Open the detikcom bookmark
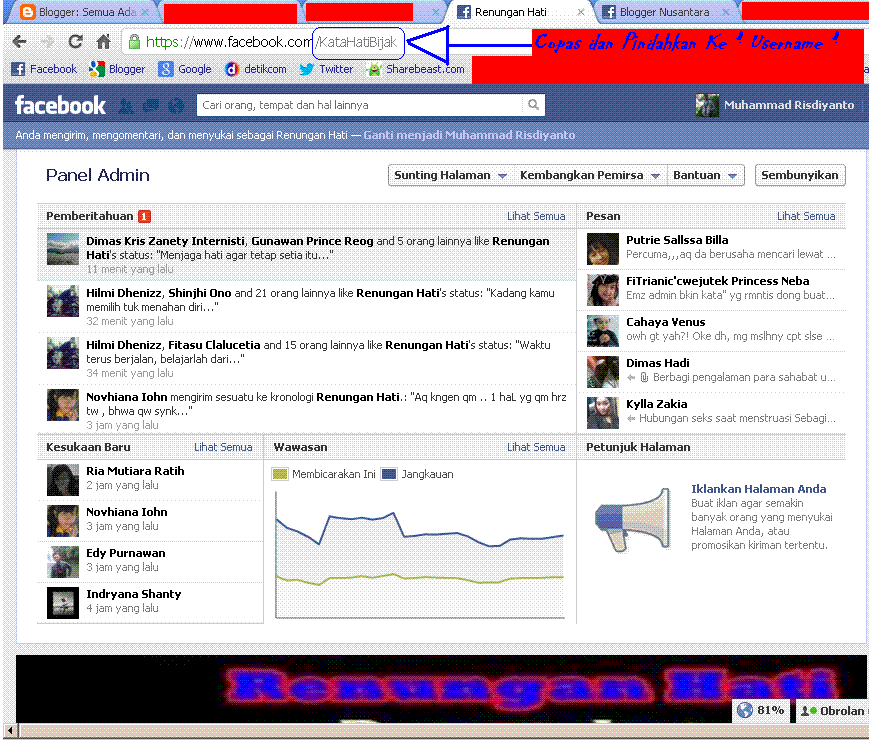This screenshot has width=869, height=743. tap(255, 69)
